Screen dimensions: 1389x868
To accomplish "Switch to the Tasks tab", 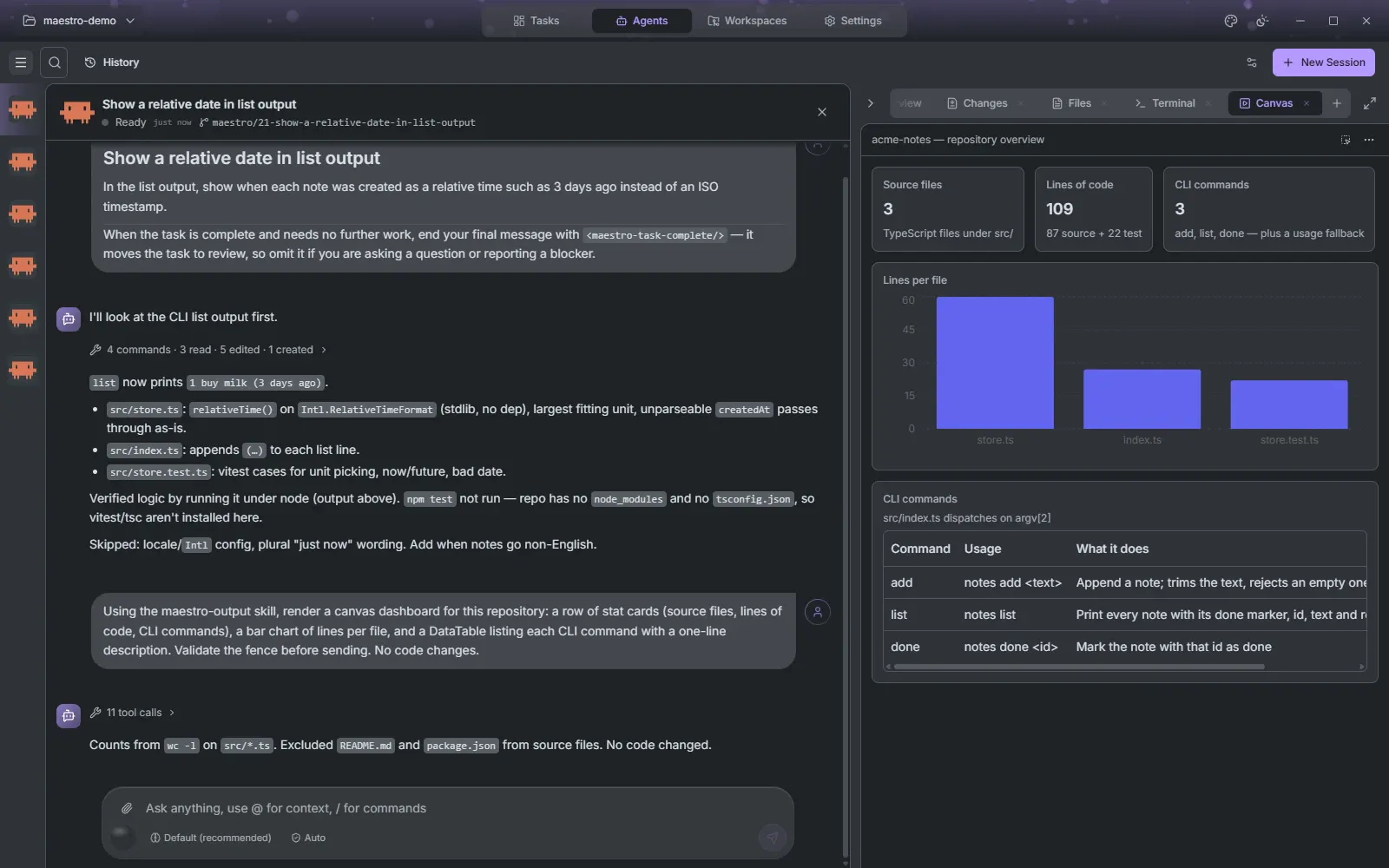I will pos(537,21).
